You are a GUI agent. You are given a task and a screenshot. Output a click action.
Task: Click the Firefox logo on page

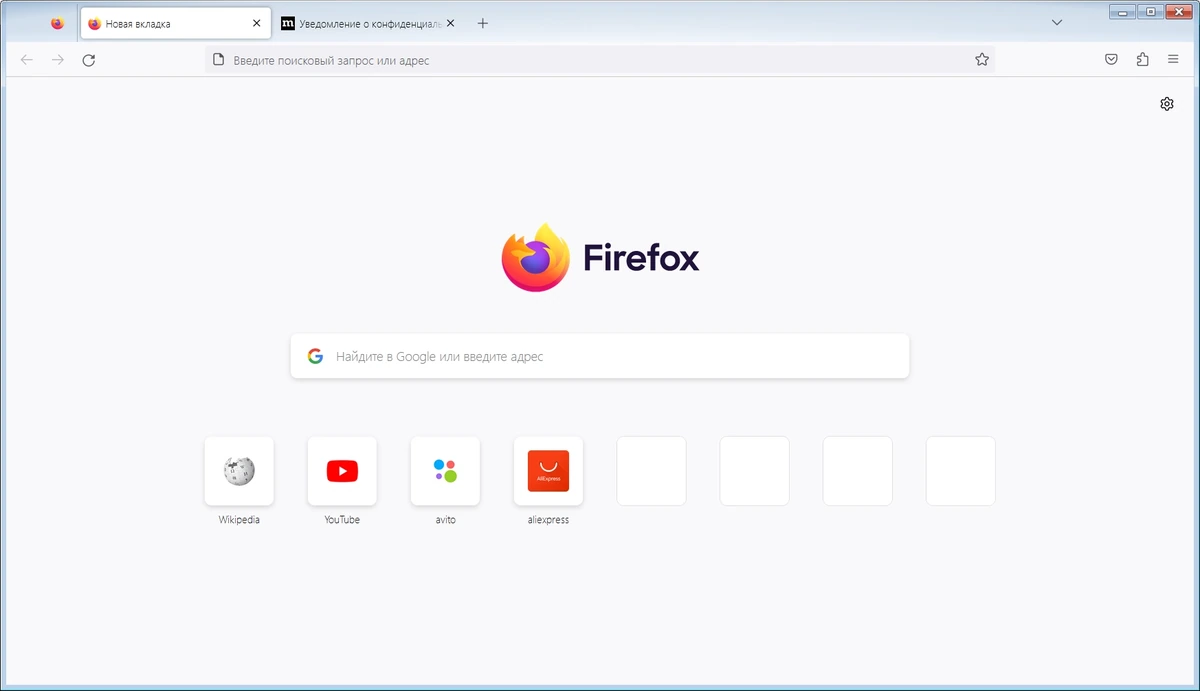536,258
